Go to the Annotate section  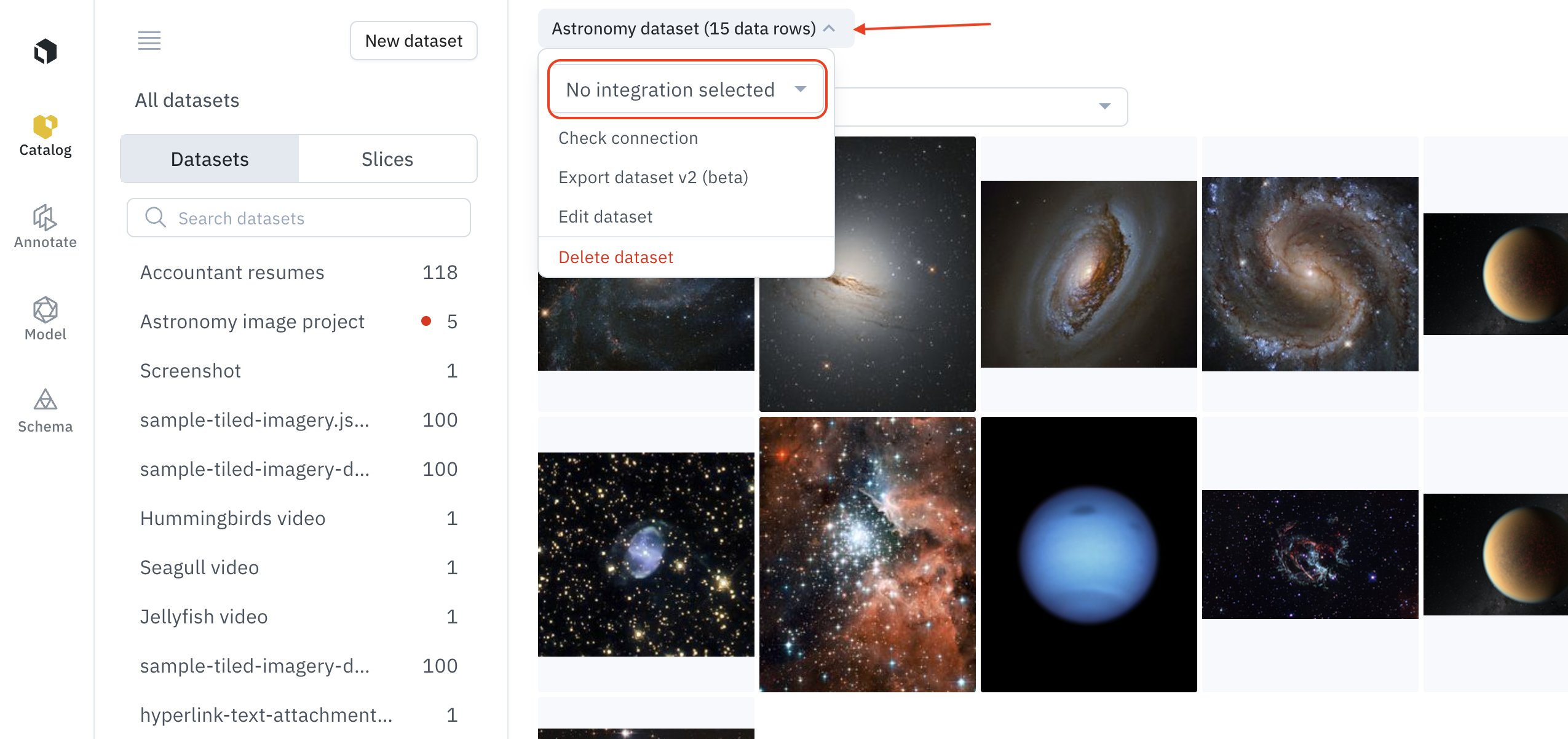46,227
